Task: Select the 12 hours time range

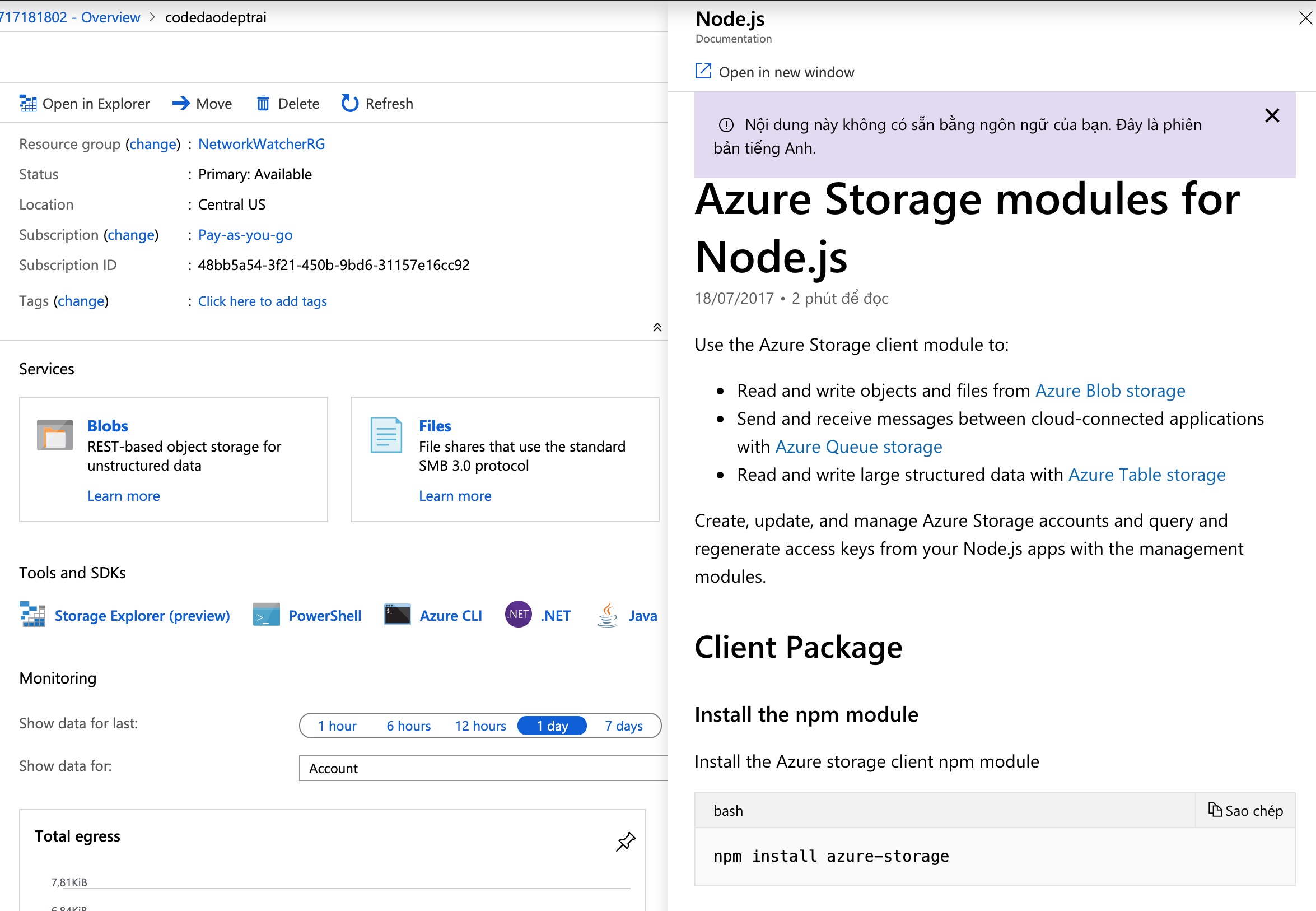Action: (480, 726)
